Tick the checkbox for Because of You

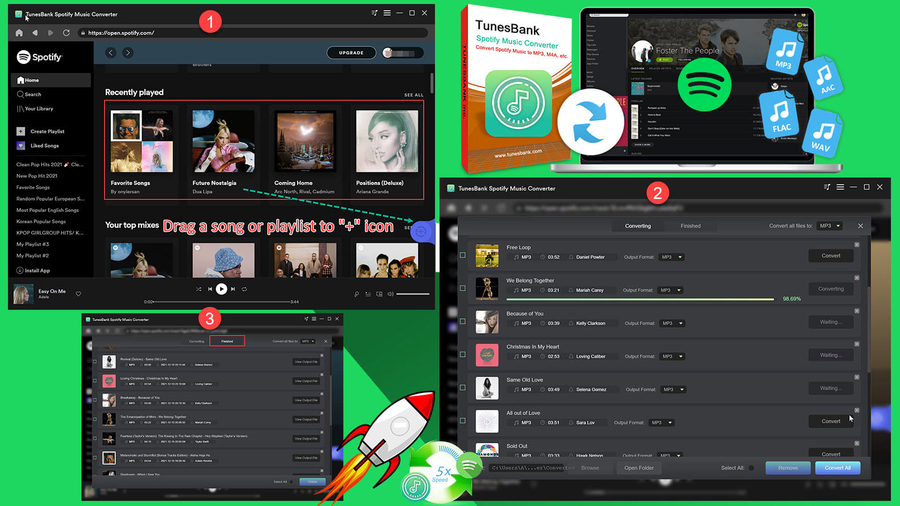(462, 322)
